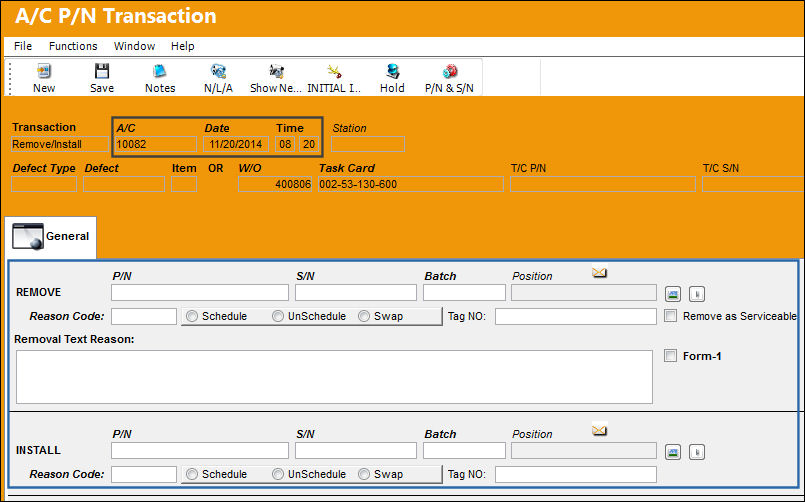Viewport: 805px width, 502px height.
Task: Click the REMOVE Tag NO field
Action: pos(576,316)
